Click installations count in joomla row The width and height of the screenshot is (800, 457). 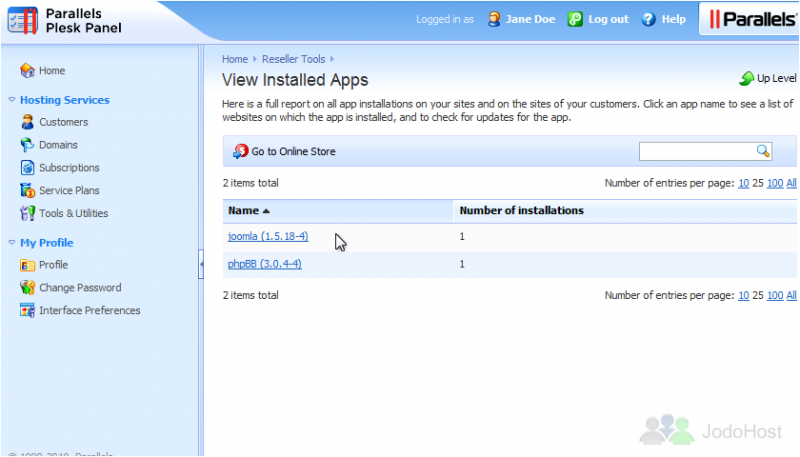coord(462,237)
